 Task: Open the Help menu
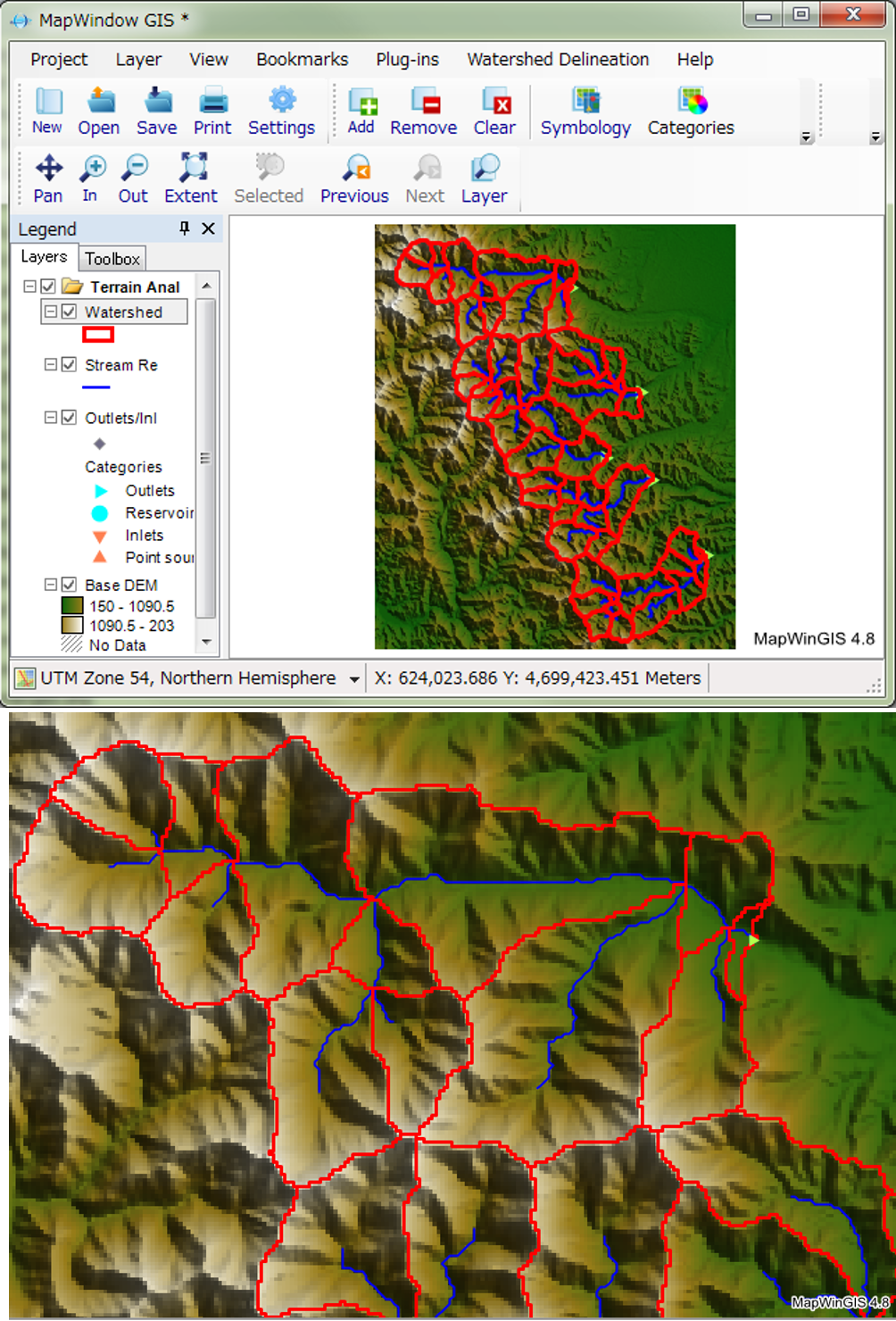[695, 59]
